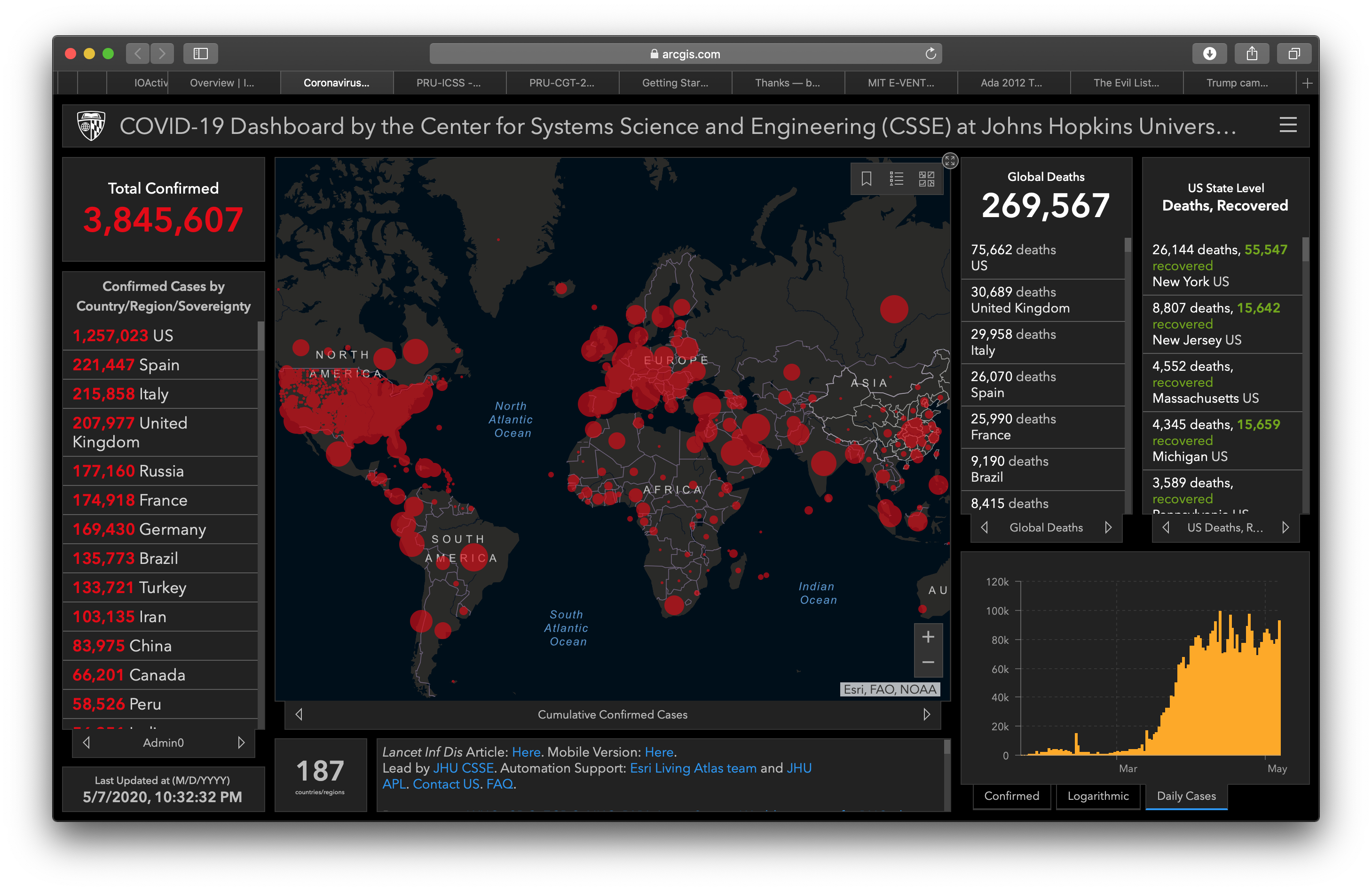Image resolution: width=1372 pixels, height=891 pixels.
Task: Click the New York US deaths entry
Action: [1222, 266]
